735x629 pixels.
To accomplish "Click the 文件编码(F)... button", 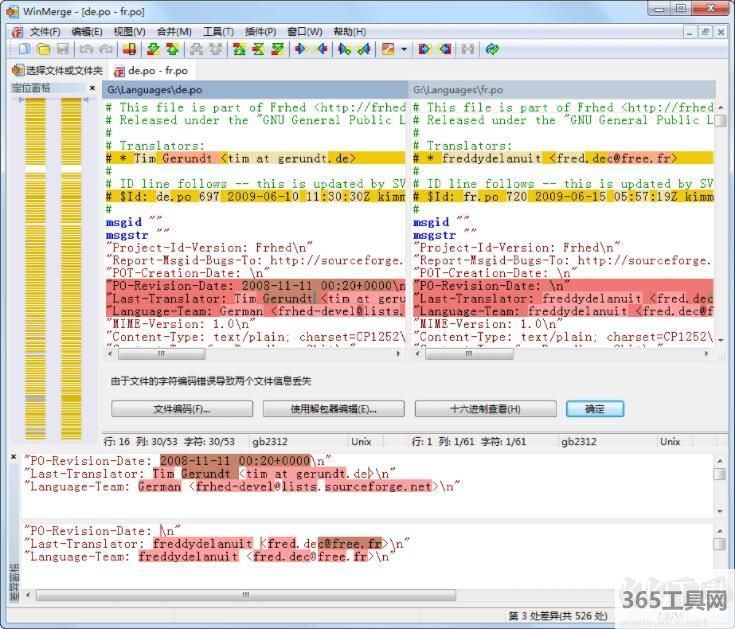I will tap(181, 408).
